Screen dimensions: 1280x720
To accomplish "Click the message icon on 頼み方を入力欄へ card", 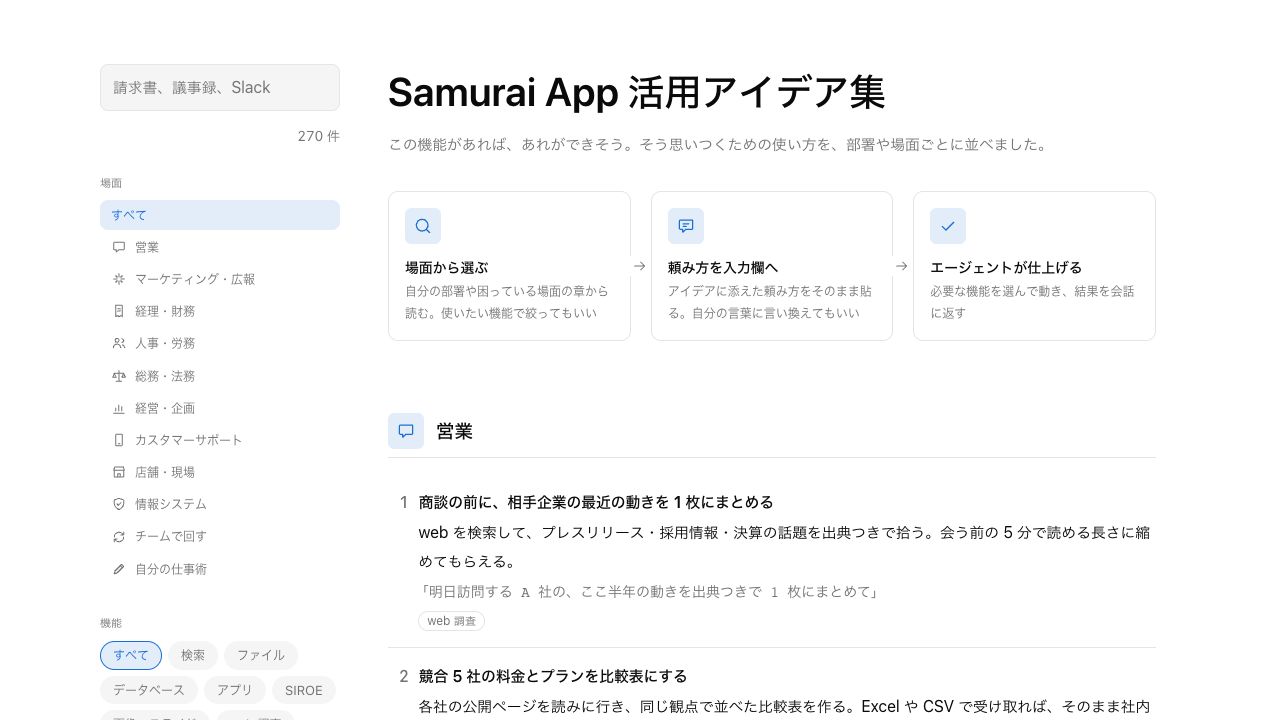I will pos(686,226).
